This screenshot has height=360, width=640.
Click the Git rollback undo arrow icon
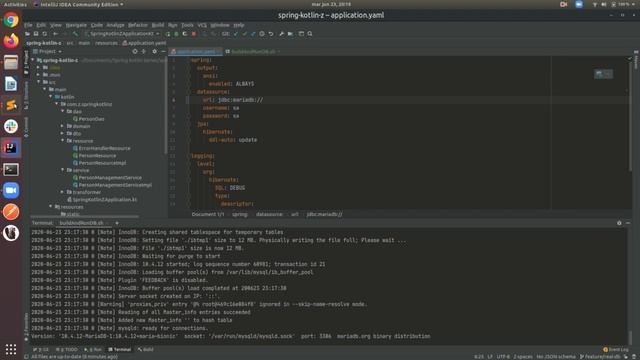click(271, 34)
